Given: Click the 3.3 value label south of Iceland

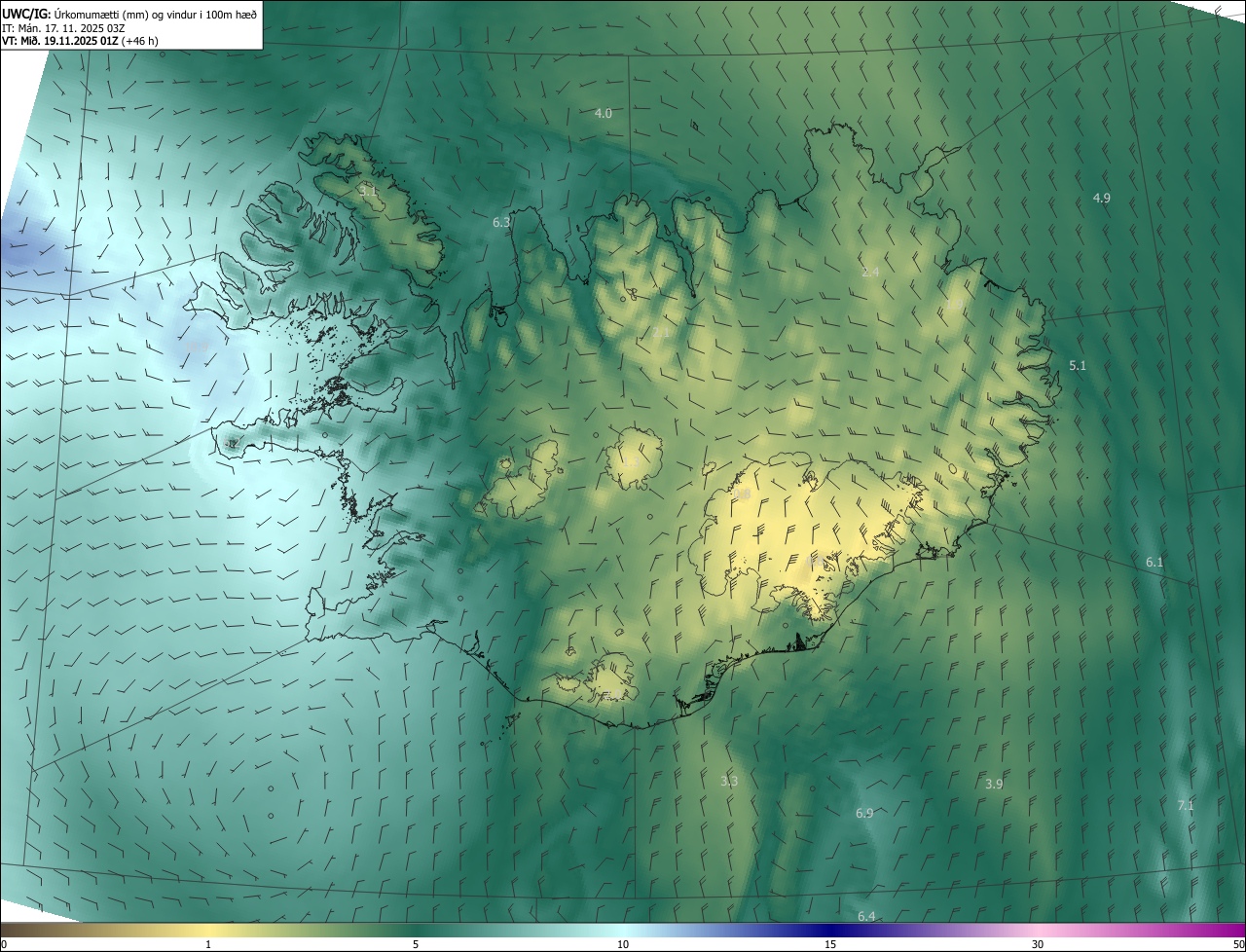Looking at the screenshot, I should (729, 781).
